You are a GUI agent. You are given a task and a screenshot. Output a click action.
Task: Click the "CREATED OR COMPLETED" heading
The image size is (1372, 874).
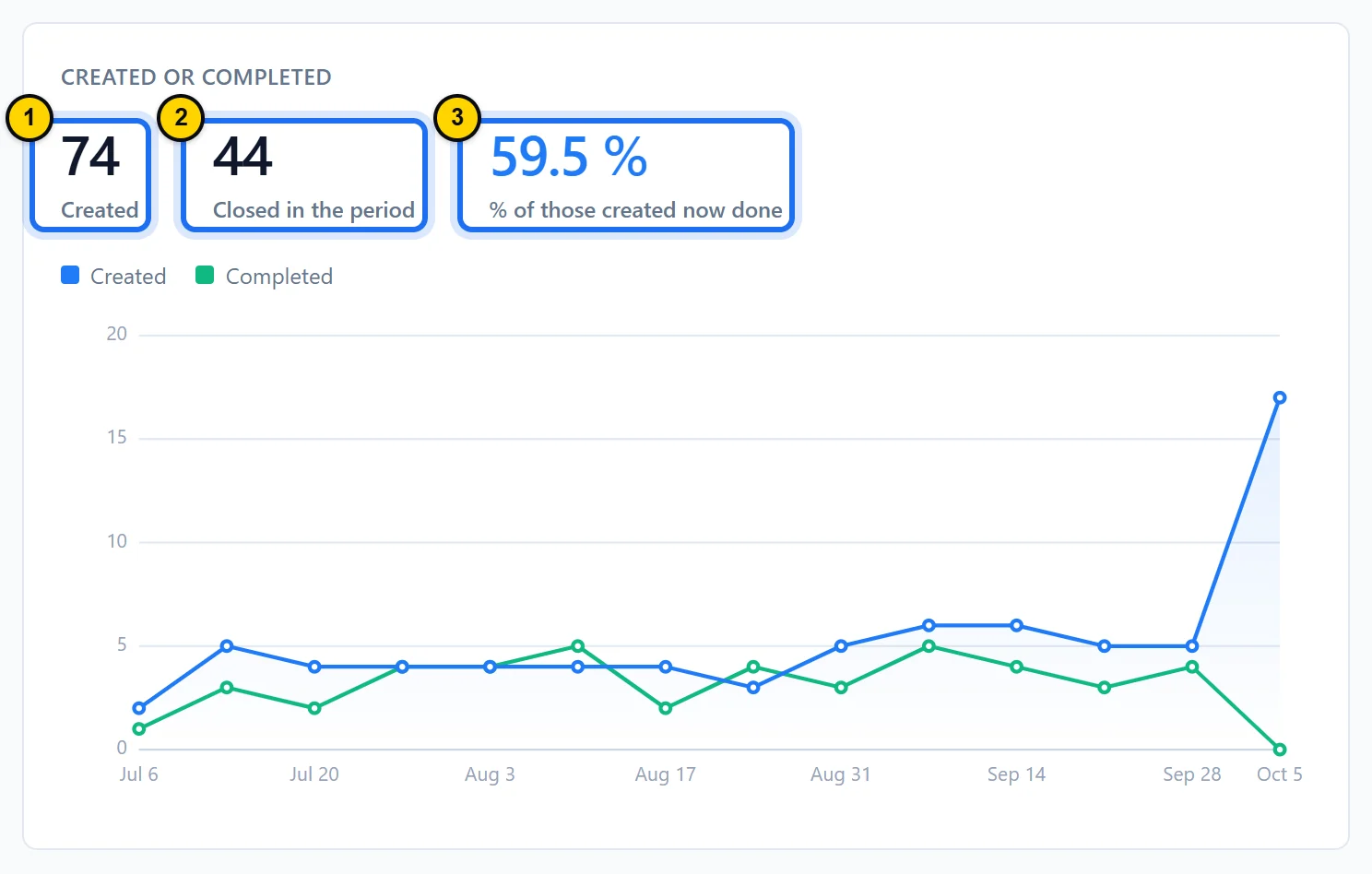click(x=196, y=77)
